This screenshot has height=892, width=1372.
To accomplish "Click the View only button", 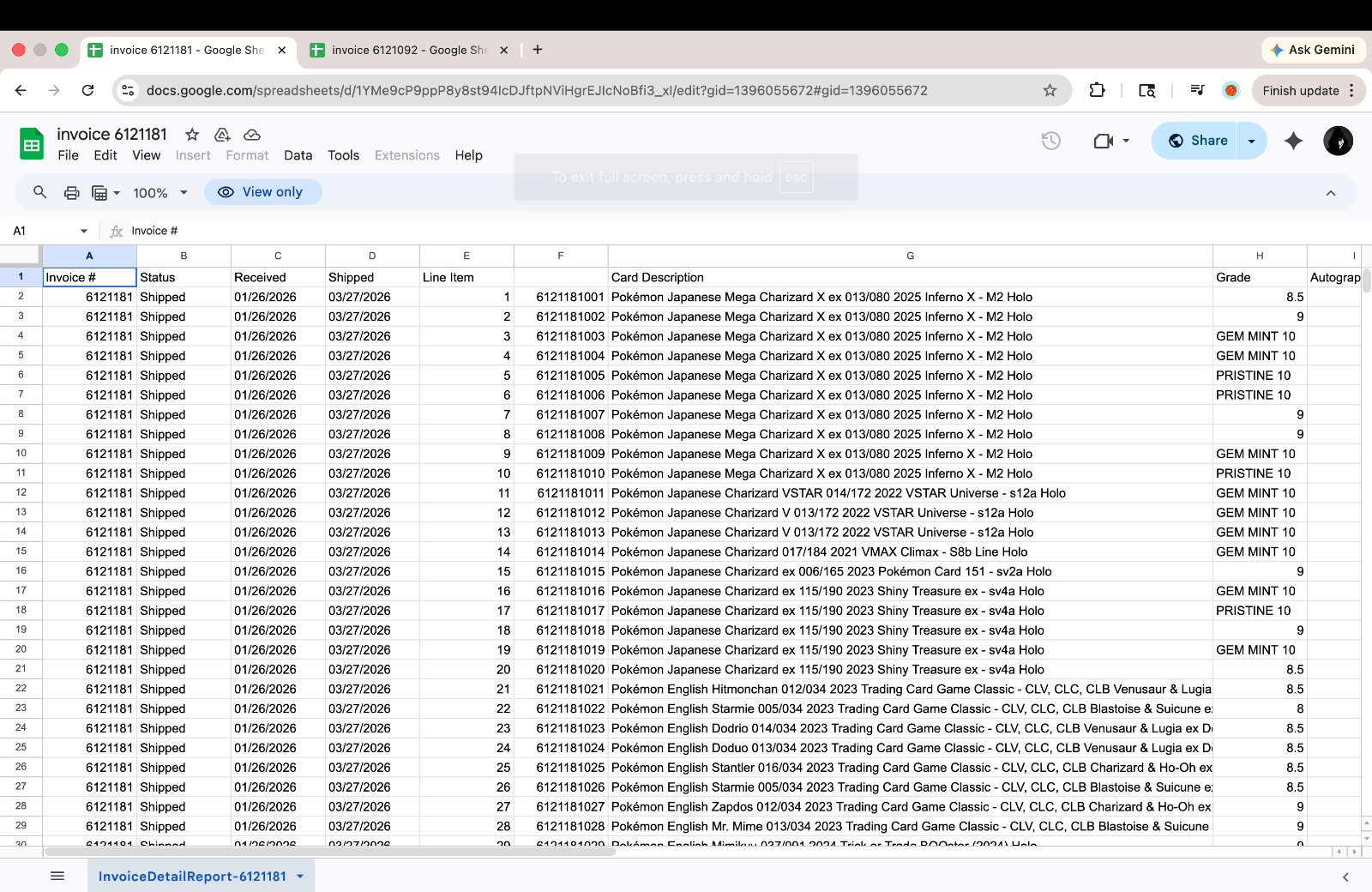I will [262, 192].
